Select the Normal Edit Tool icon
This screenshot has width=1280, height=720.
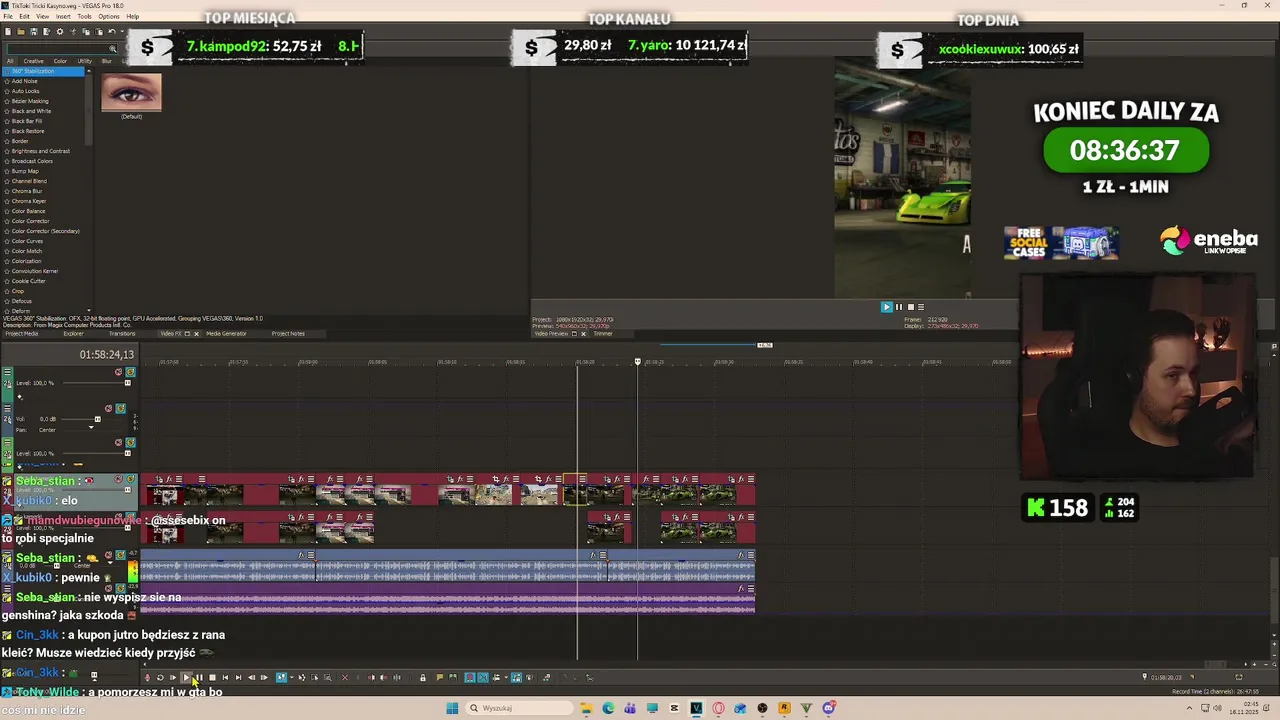[x=281, y=678]
